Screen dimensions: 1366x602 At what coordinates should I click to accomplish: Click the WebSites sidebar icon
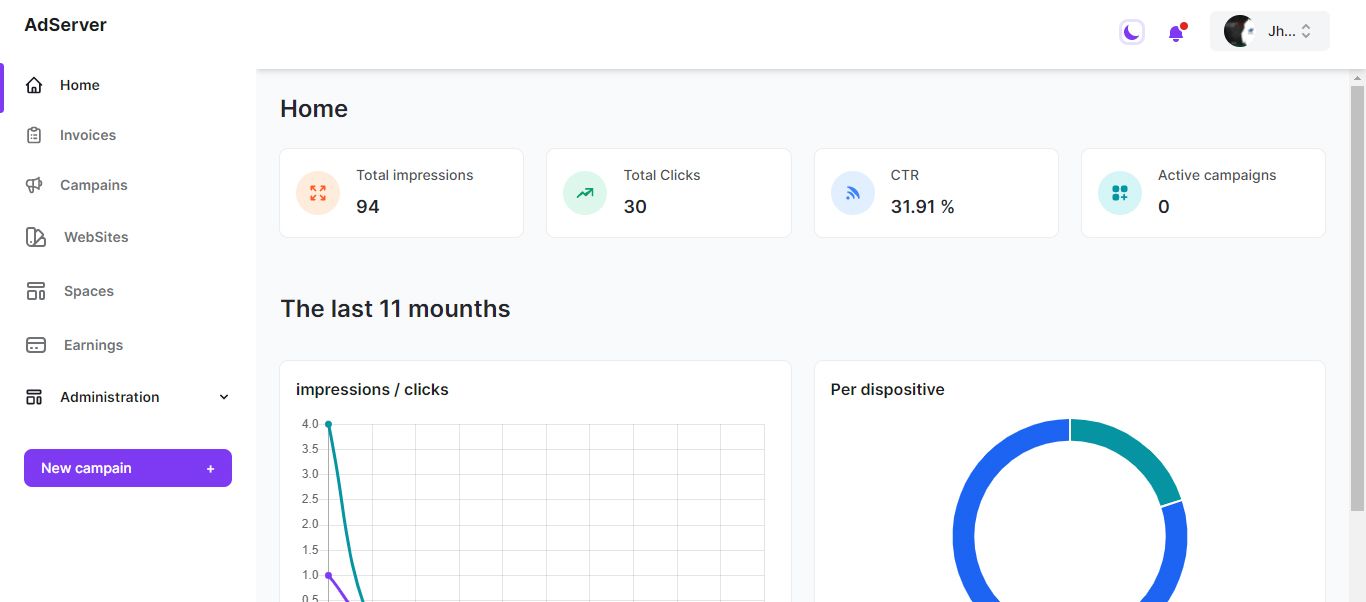[x=36, y=237]
